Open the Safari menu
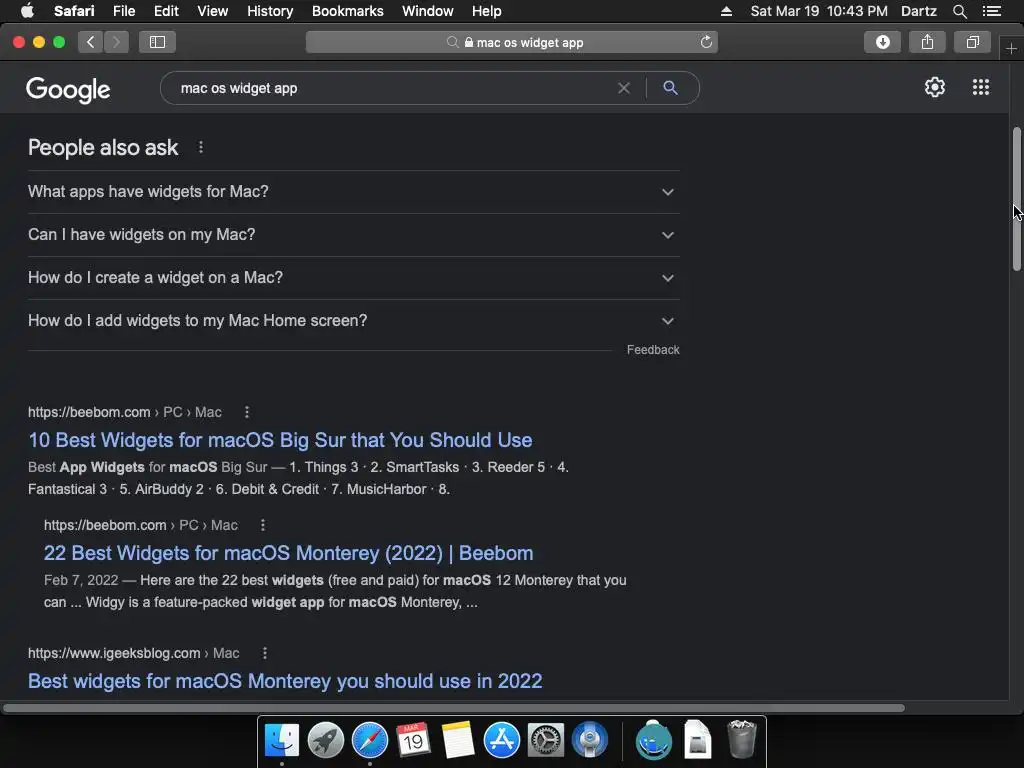Viewport: 1024px width, 768px height. (x=74, y=11)
